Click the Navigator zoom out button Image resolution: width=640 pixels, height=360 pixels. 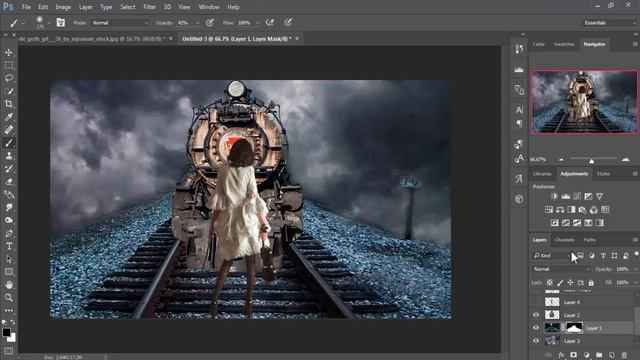click(x=561, y=160)
